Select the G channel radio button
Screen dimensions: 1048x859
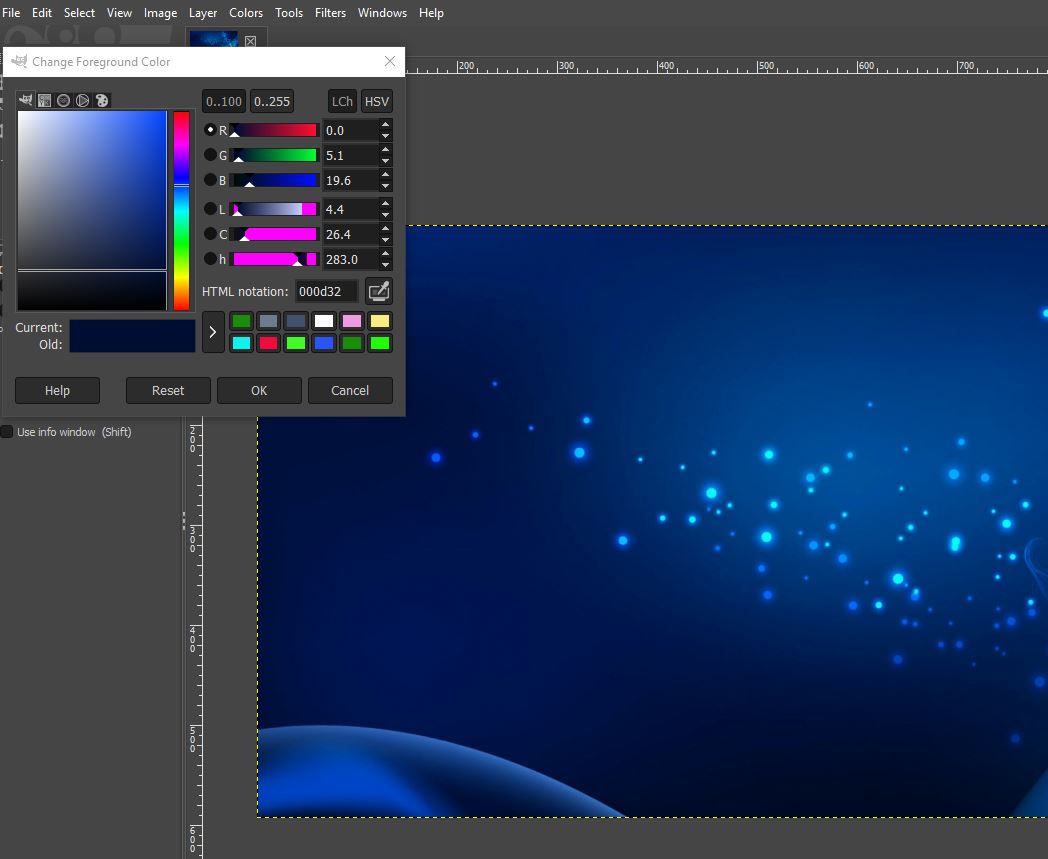[210, 155]
